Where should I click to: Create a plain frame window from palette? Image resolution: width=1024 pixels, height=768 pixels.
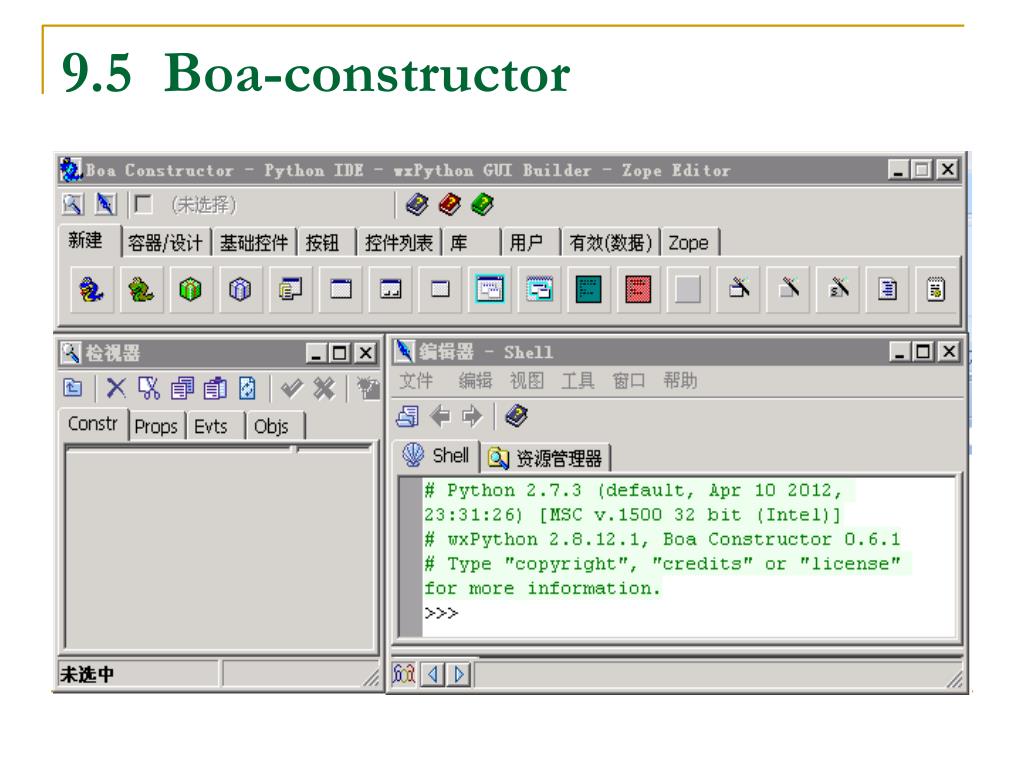coord(340,289)
